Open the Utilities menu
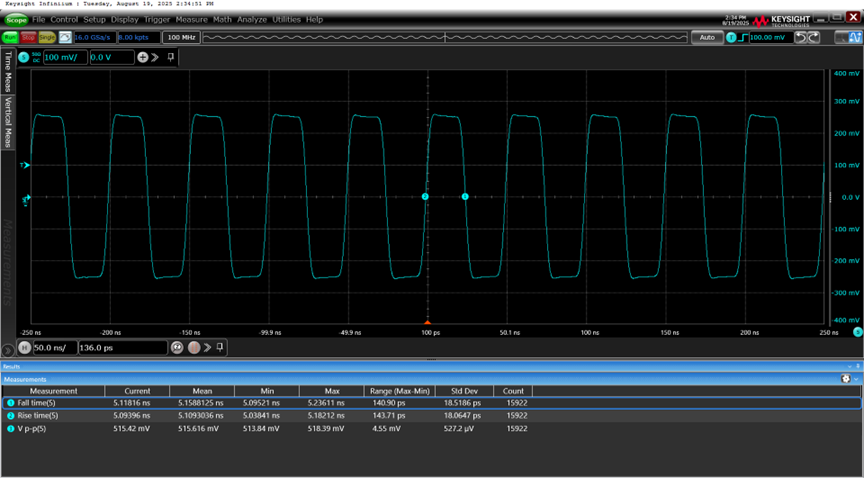The width and height of the screenshot is (864, 478). (287, 19)
